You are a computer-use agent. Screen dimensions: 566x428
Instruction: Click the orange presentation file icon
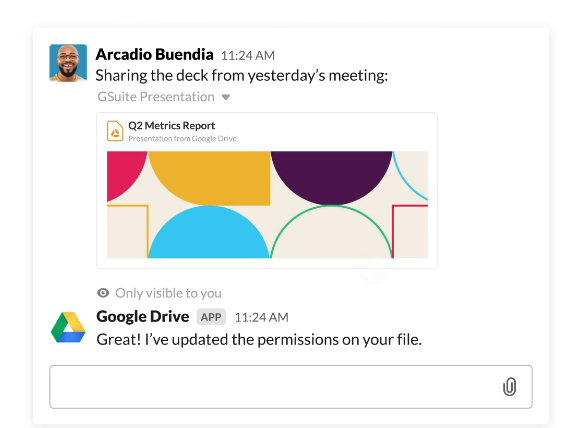point(115,131)
